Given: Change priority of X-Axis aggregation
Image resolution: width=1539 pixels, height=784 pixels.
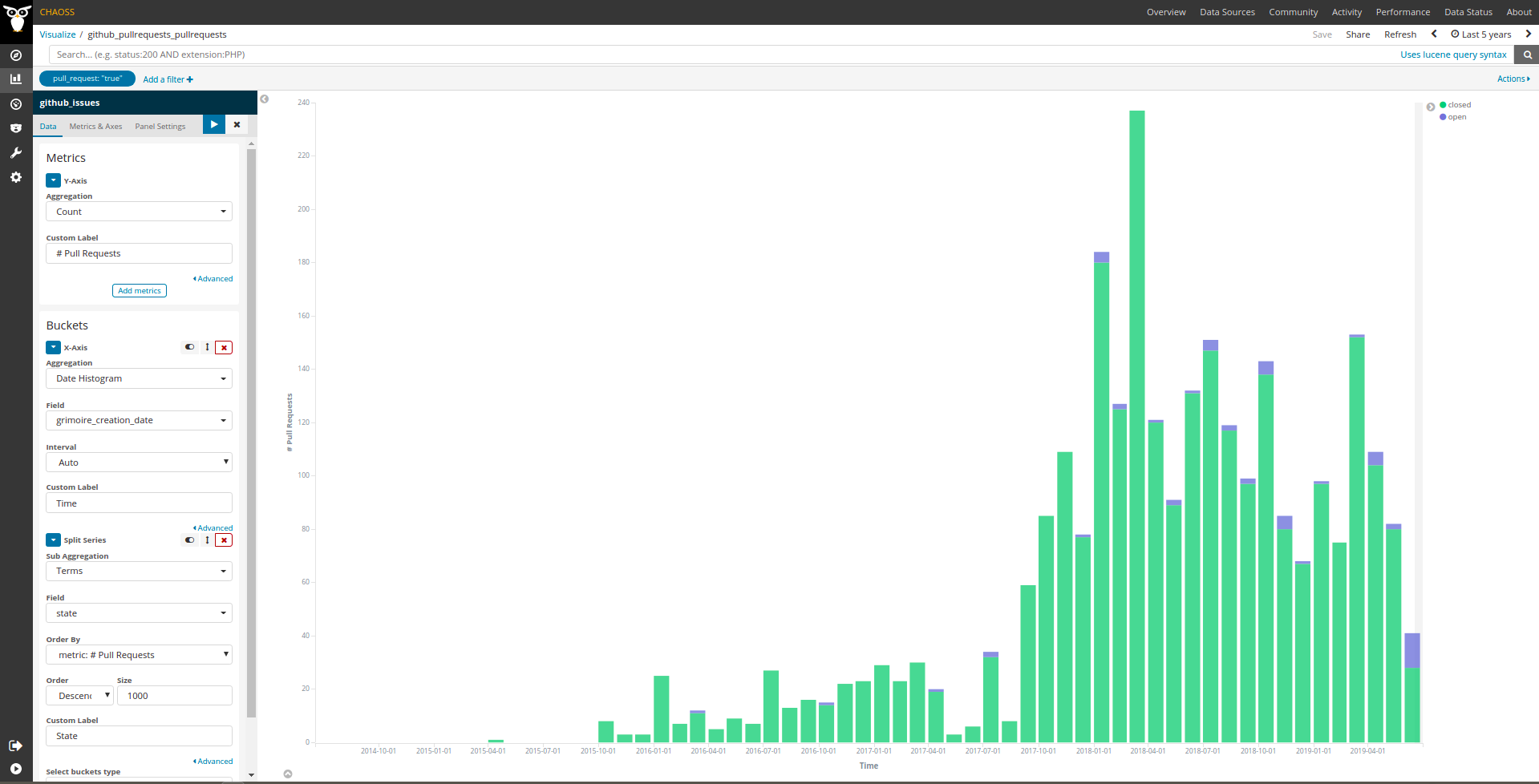Looking at the screenshot, I should point(207,347).
